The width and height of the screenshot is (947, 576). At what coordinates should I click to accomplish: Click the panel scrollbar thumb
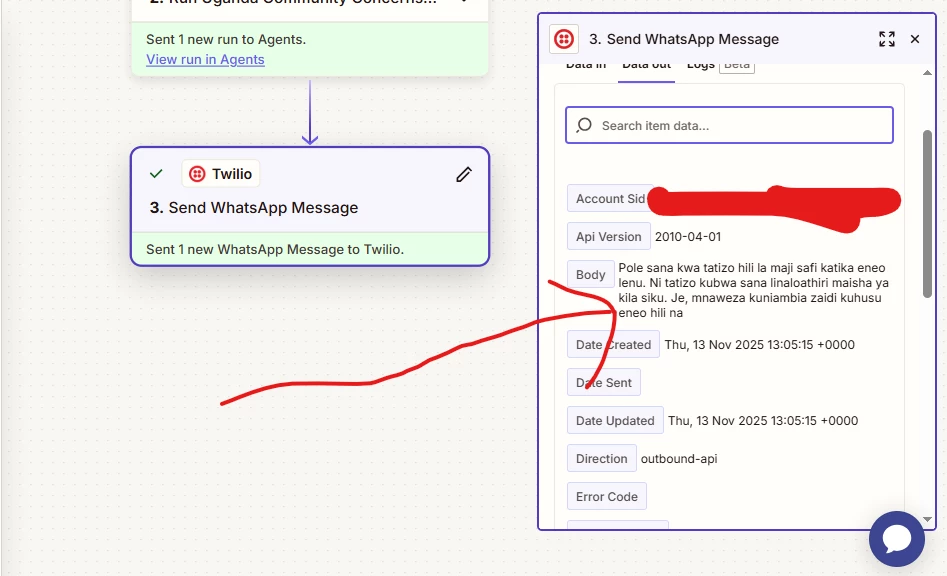click(928, 214)
